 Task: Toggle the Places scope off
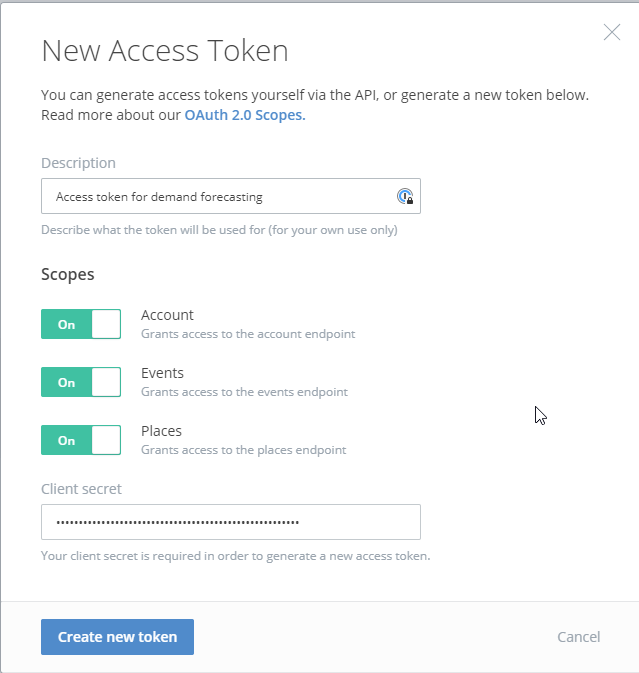pyautogui.click(x=81, y=440)
